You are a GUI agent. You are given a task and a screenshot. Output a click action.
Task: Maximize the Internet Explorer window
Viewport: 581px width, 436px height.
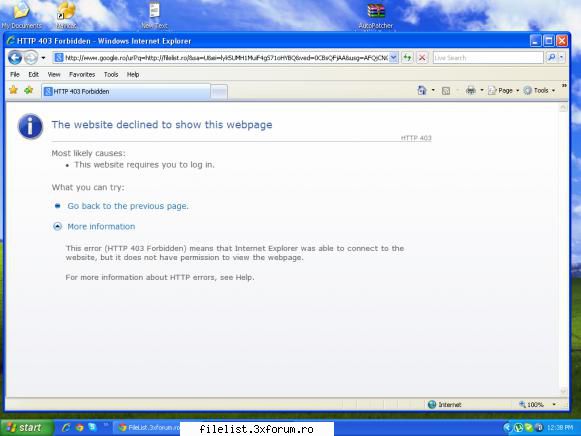549,41
